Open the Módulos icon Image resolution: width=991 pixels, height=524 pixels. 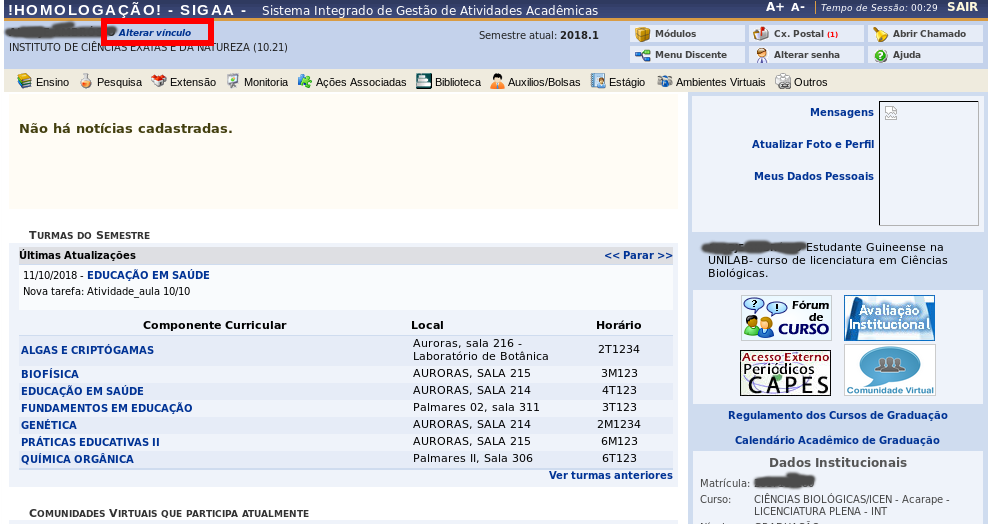coord(643,34)
